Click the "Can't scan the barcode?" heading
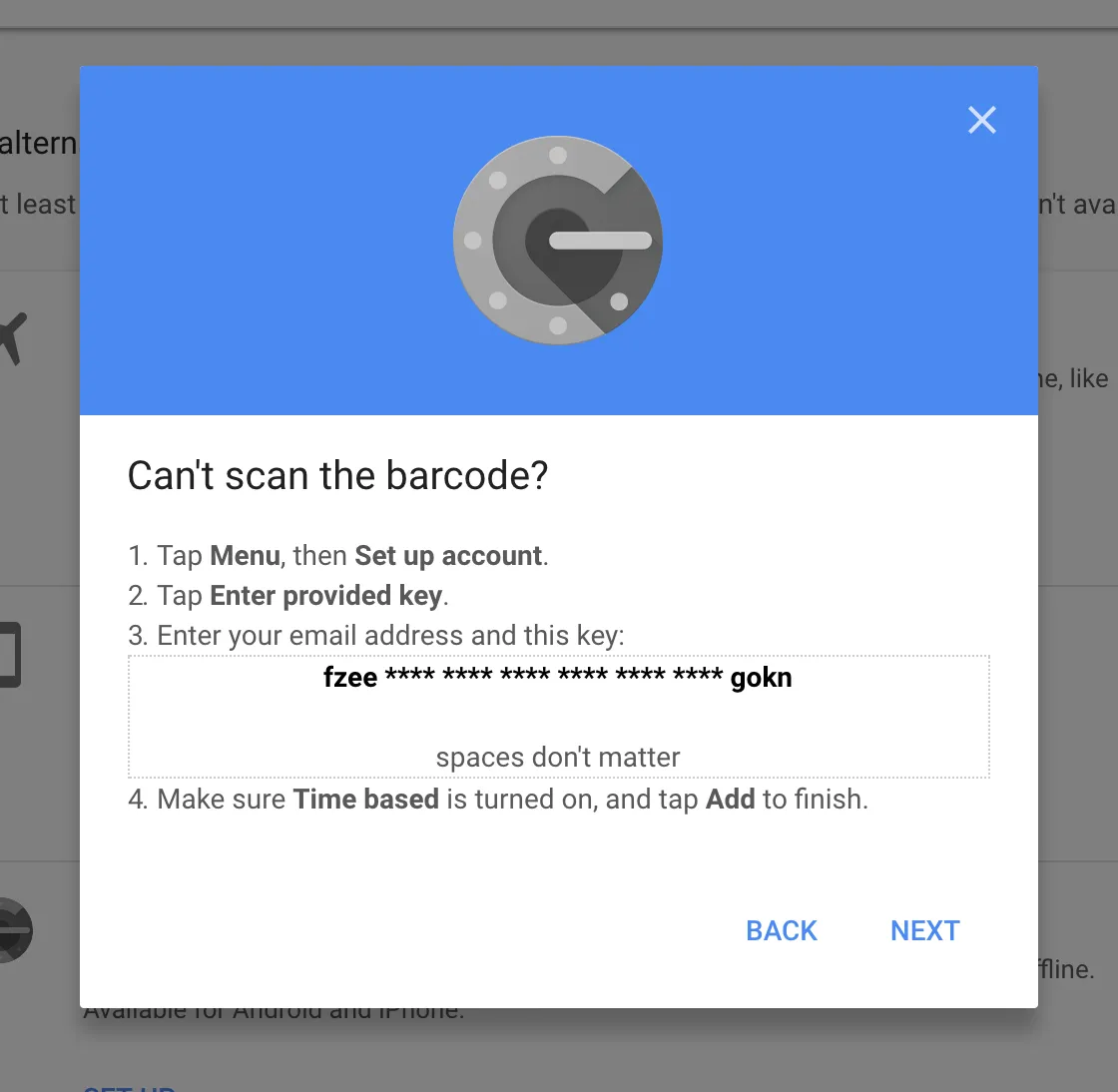The image size is (1118, 1092). 337,475
